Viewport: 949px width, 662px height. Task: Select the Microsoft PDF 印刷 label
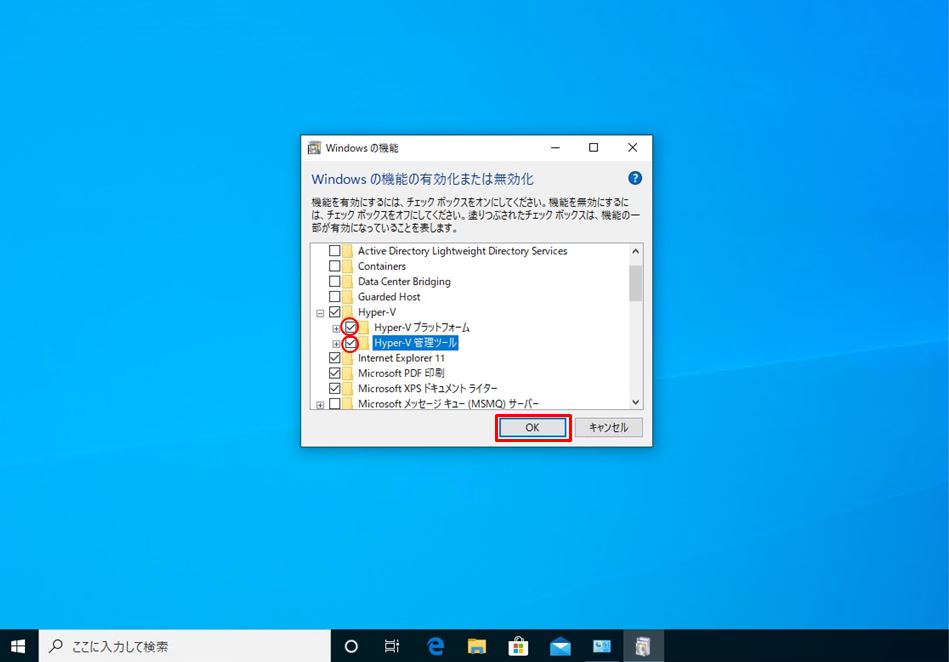pyautogui.click(x=401, y=373)
